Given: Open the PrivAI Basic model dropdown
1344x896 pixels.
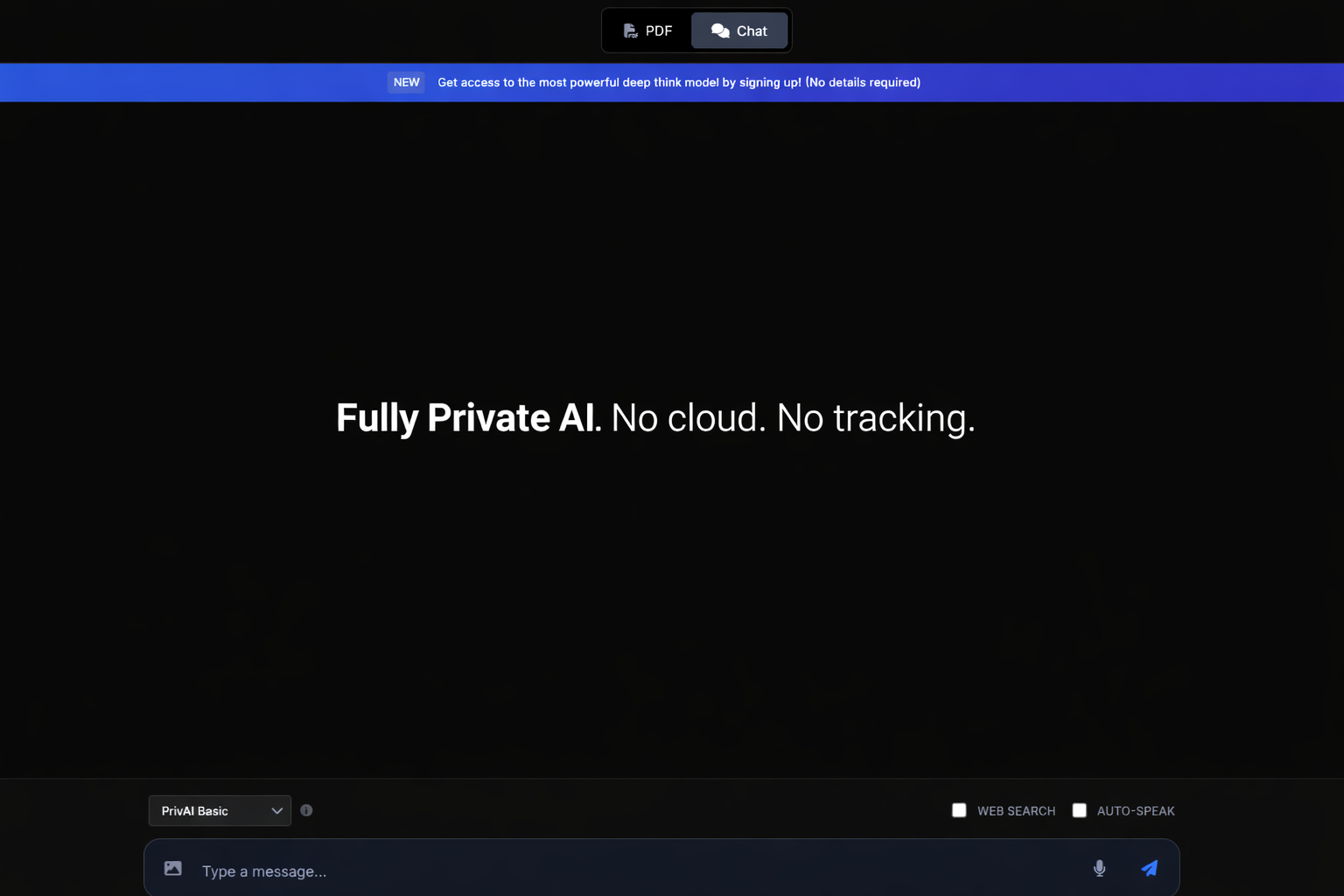Looking at the screenshot, I should [219, 810].
